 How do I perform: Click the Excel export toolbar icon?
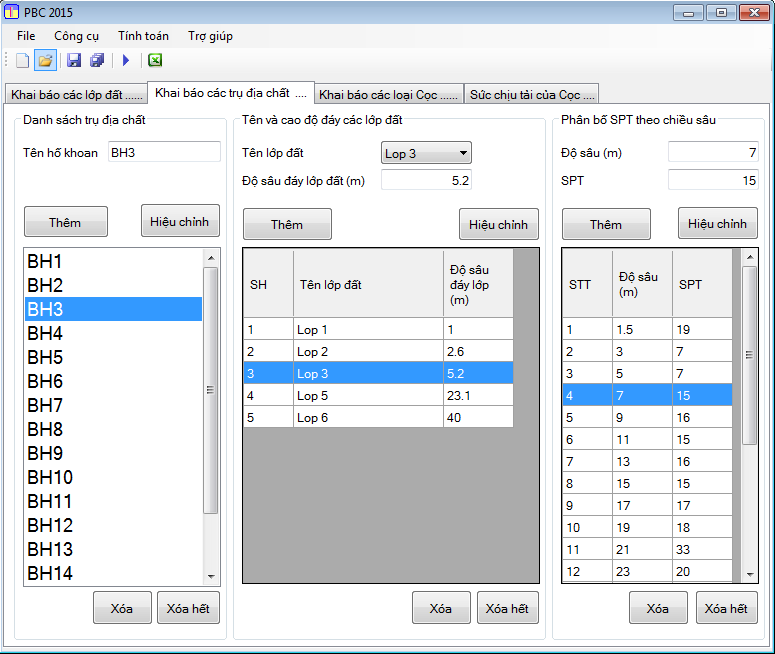click(155, 60)
